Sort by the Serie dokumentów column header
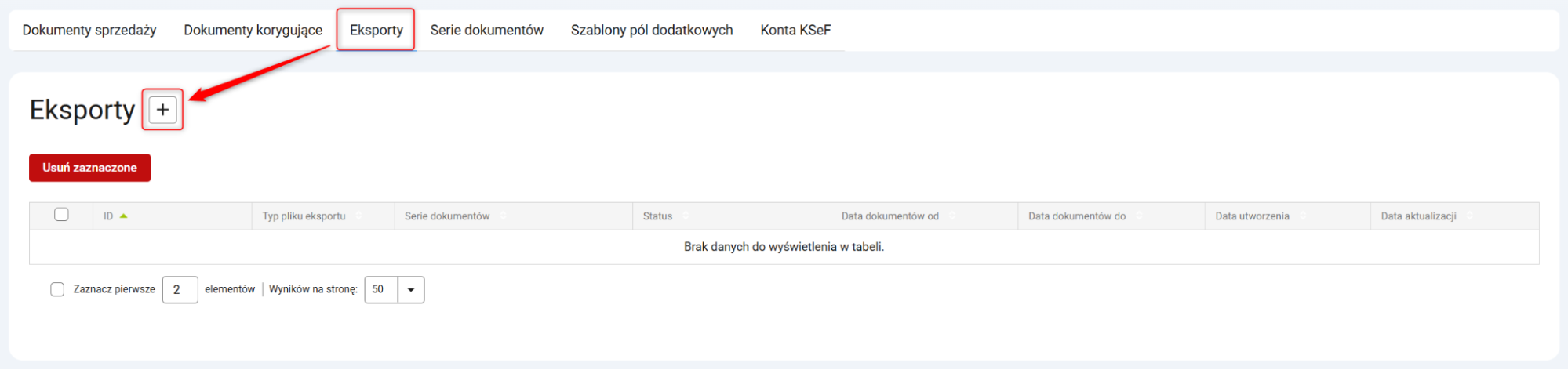The height and width of the screenshot is (370, 1568). pyautogui.click(x=447, y=216)
